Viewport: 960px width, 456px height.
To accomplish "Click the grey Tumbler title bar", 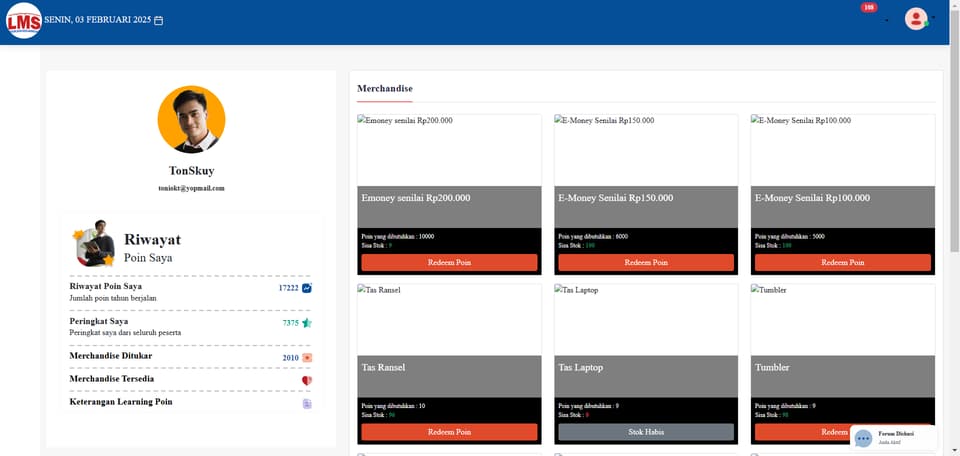I will pyautogui.click(x=842, y=376).
